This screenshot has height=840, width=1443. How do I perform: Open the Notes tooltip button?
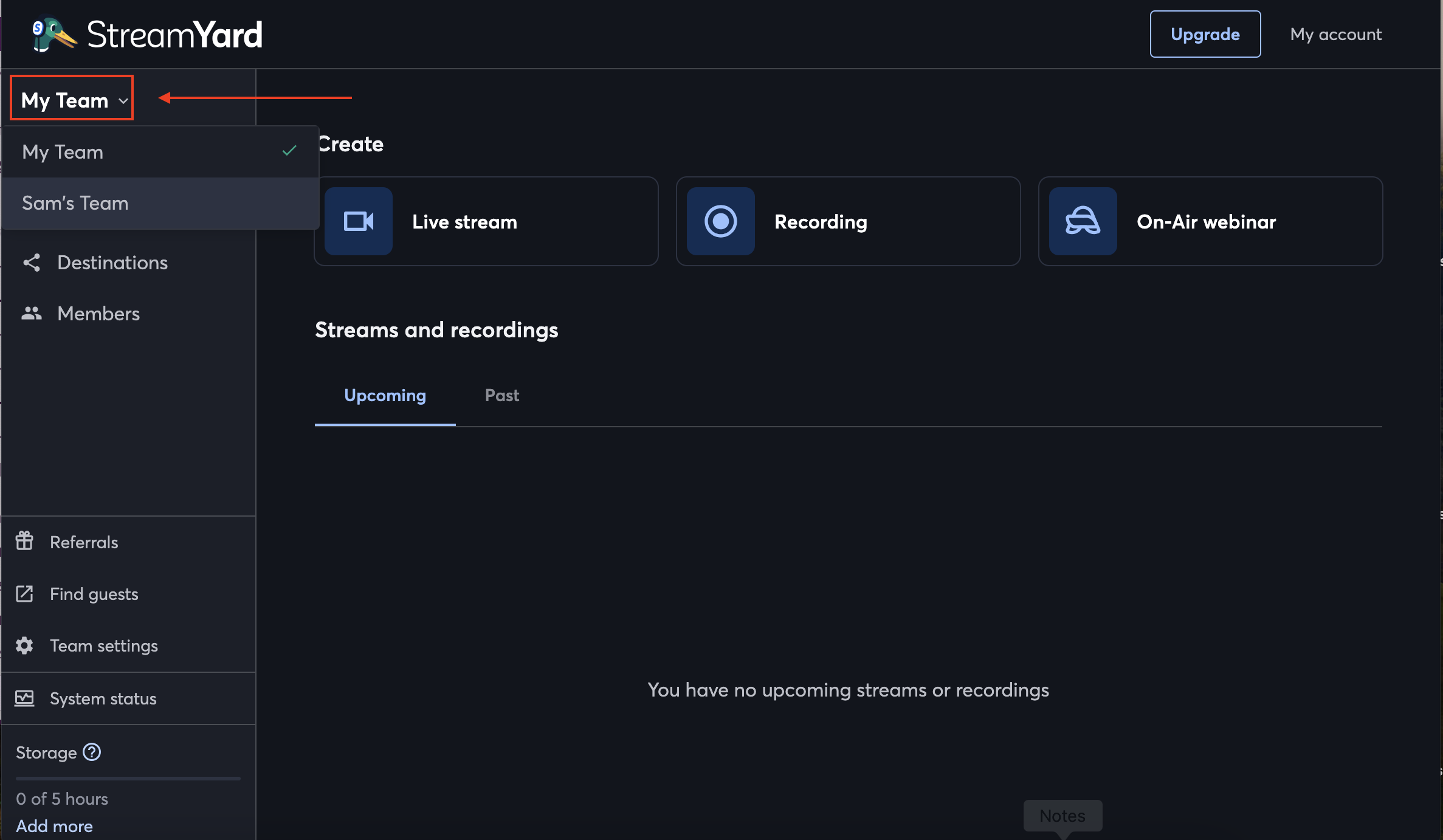(1062, 816)
